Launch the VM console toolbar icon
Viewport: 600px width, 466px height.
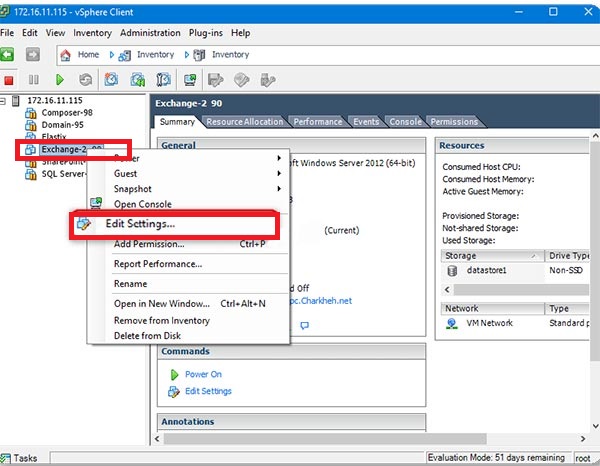190,80
